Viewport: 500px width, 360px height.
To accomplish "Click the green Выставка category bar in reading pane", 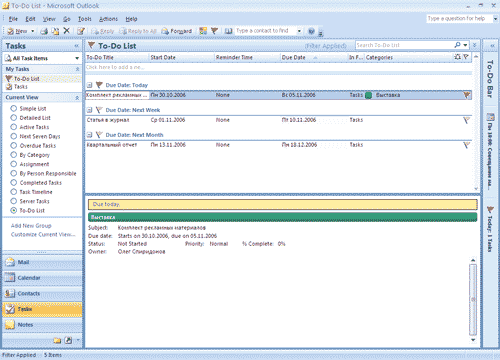I will tap(282, 217).
